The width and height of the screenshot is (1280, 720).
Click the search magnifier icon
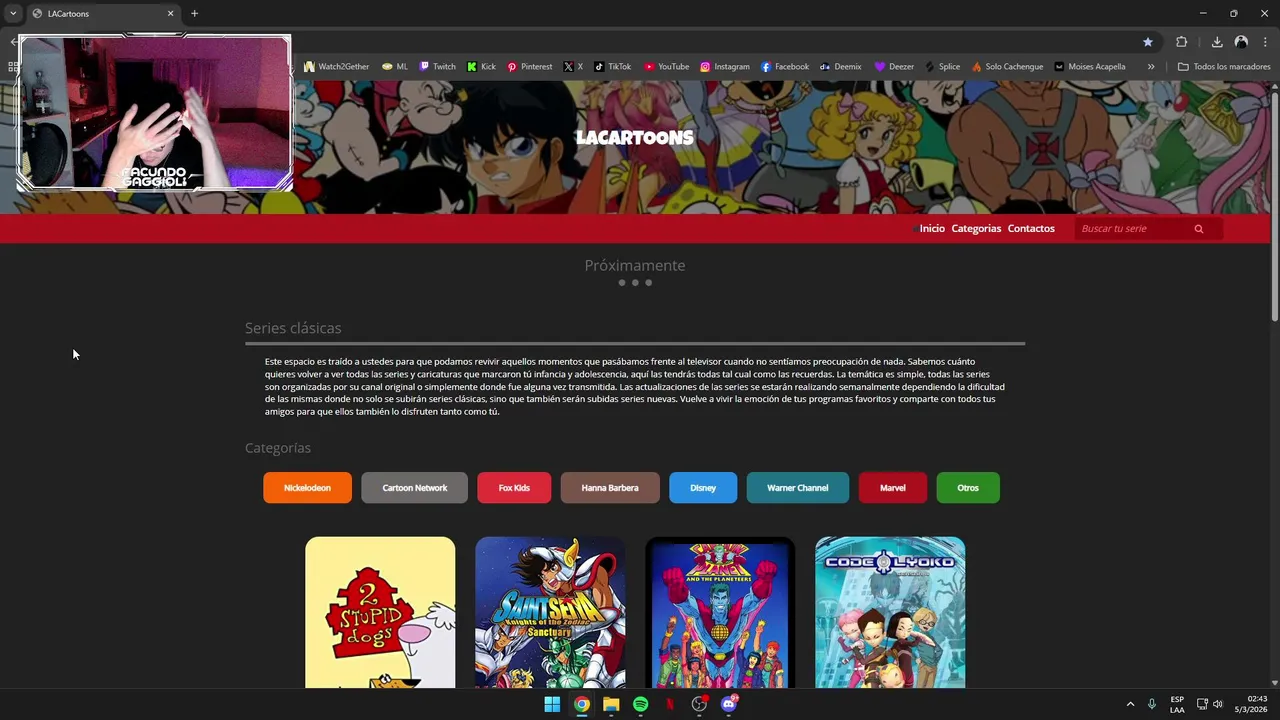click(x=1199, y=229)
